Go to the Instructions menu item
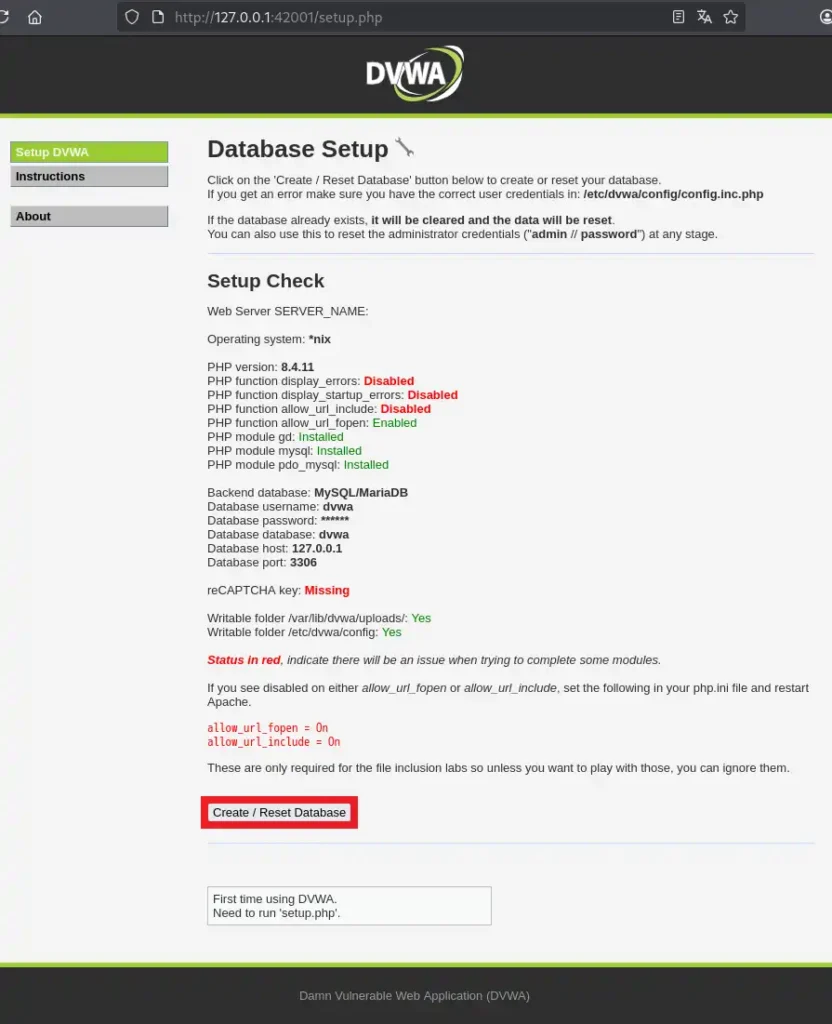The height and width of the screenshot is (1024, 832). (x=89, y=176)
